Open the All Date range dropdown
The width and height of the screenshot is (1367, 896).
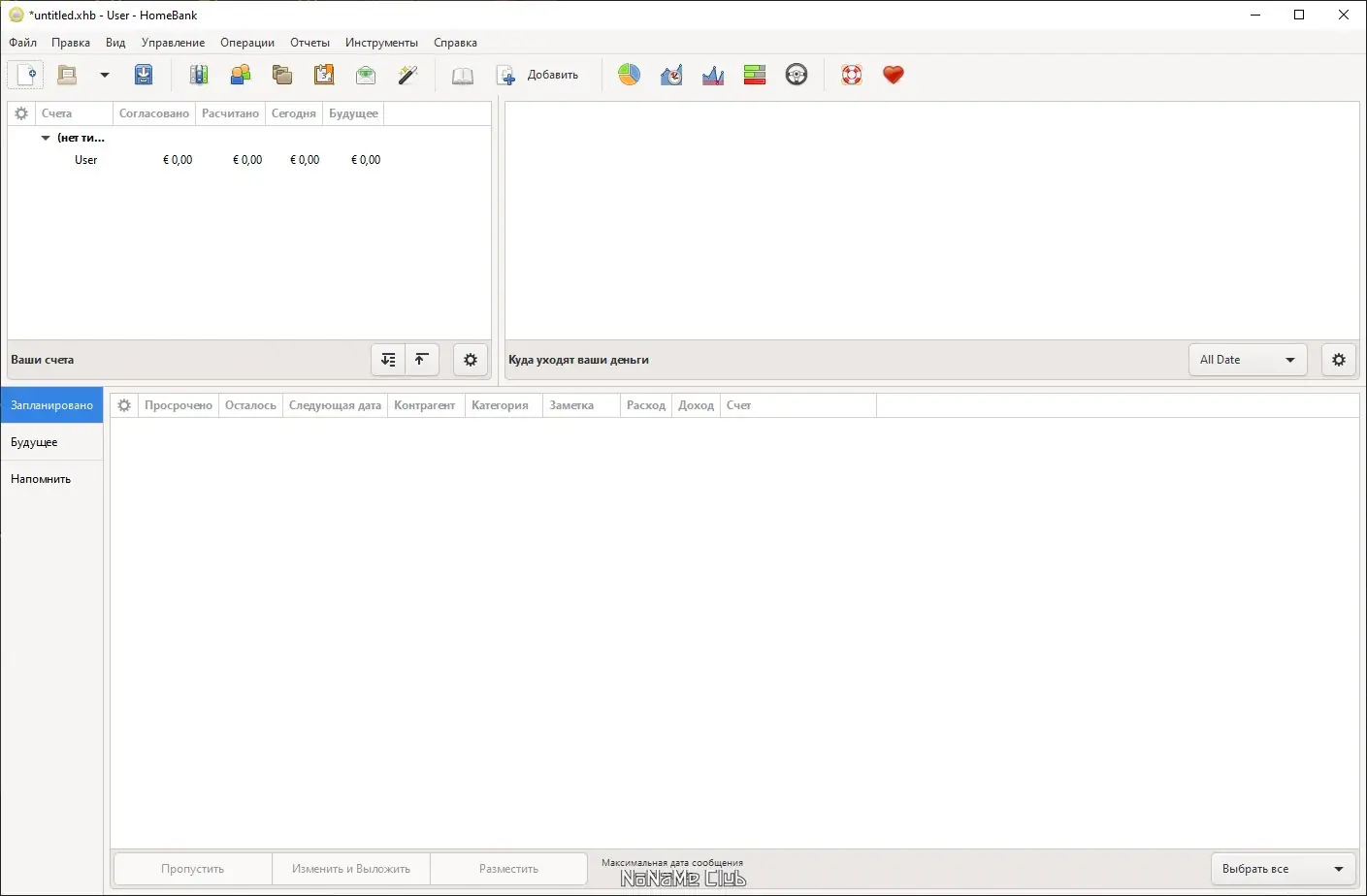pos(1248,360)
